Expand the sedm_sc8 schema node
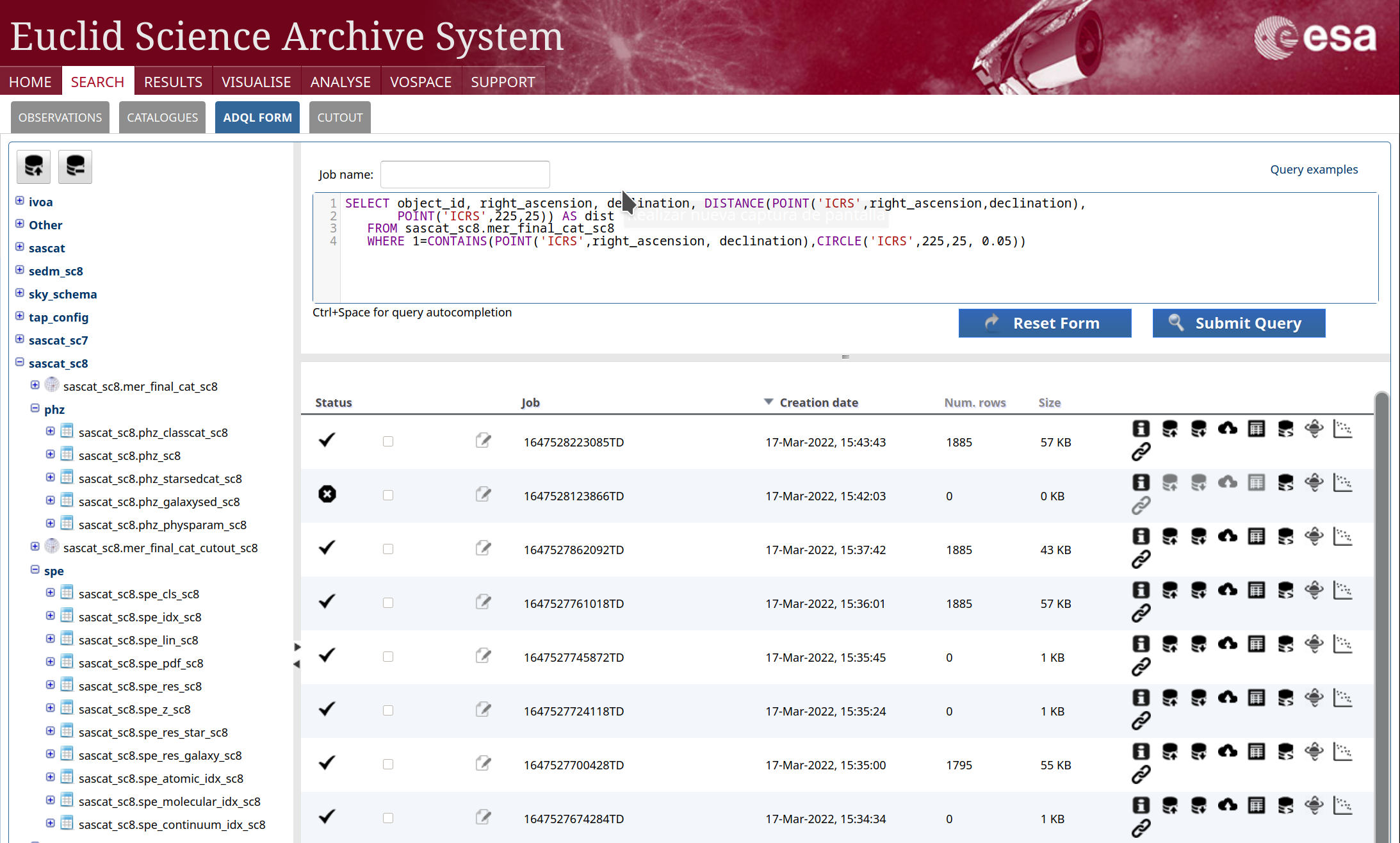 20,270
